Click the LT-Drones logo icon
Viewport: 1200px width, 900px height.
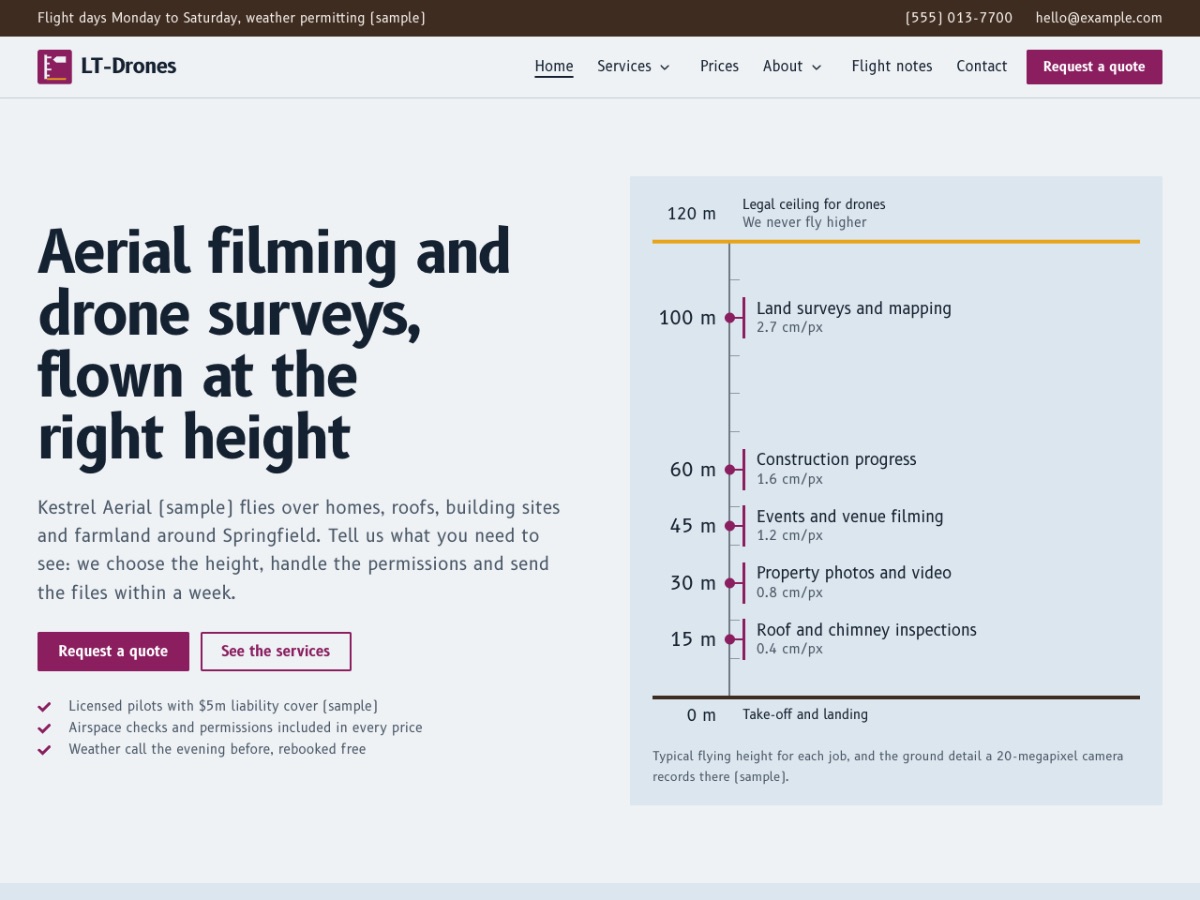point(55,67)
